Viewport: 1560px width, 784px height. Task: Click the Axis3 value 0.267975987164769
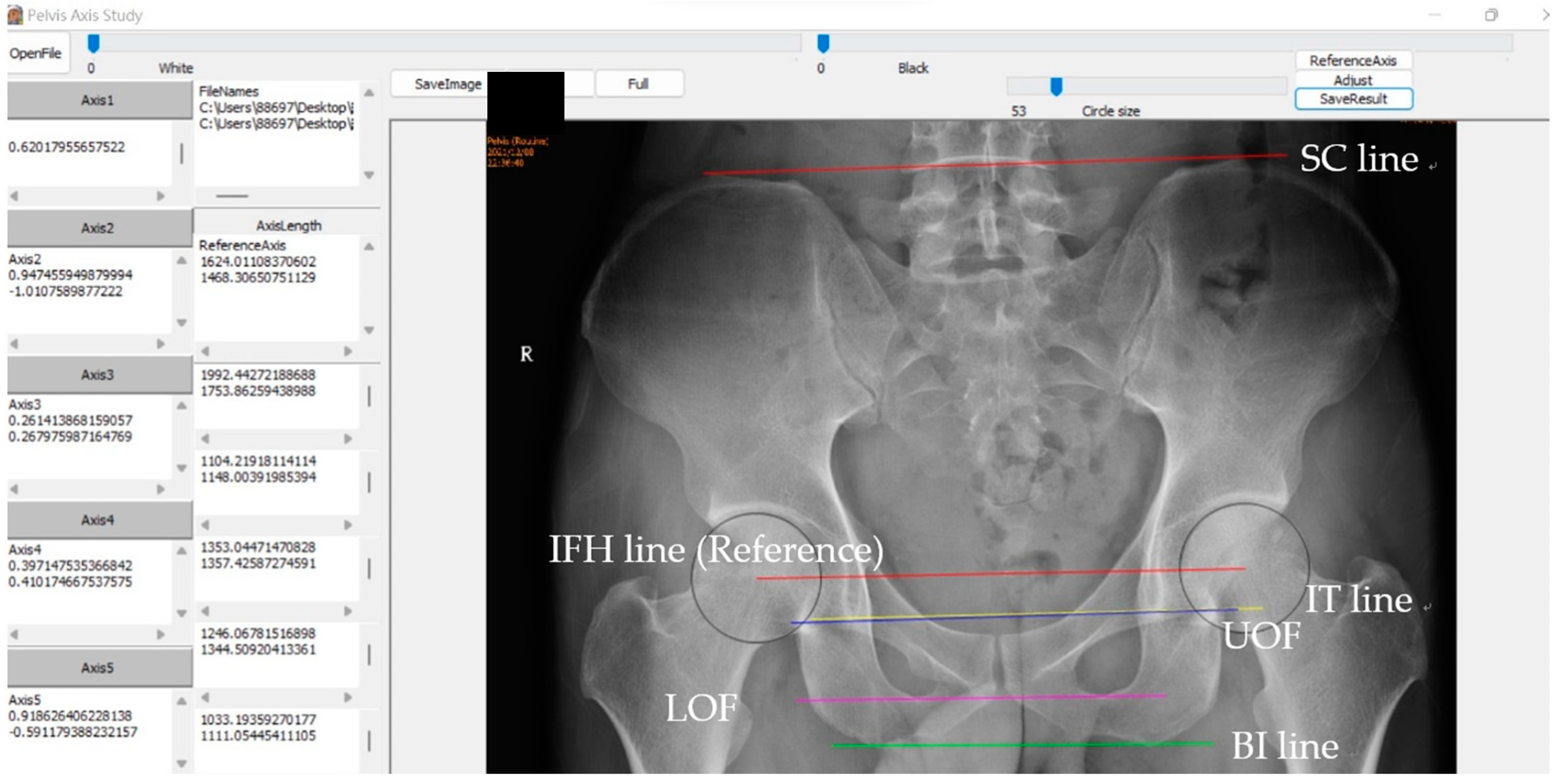click(x=70, y=437)
